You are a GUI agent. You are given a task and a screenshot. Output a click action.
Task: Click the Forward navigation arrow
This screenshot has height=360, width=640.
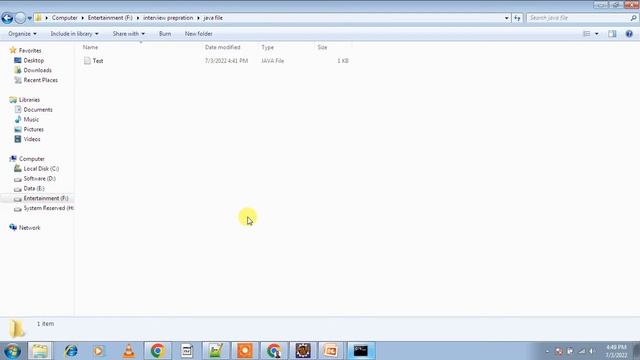click(x=20, y=18)
